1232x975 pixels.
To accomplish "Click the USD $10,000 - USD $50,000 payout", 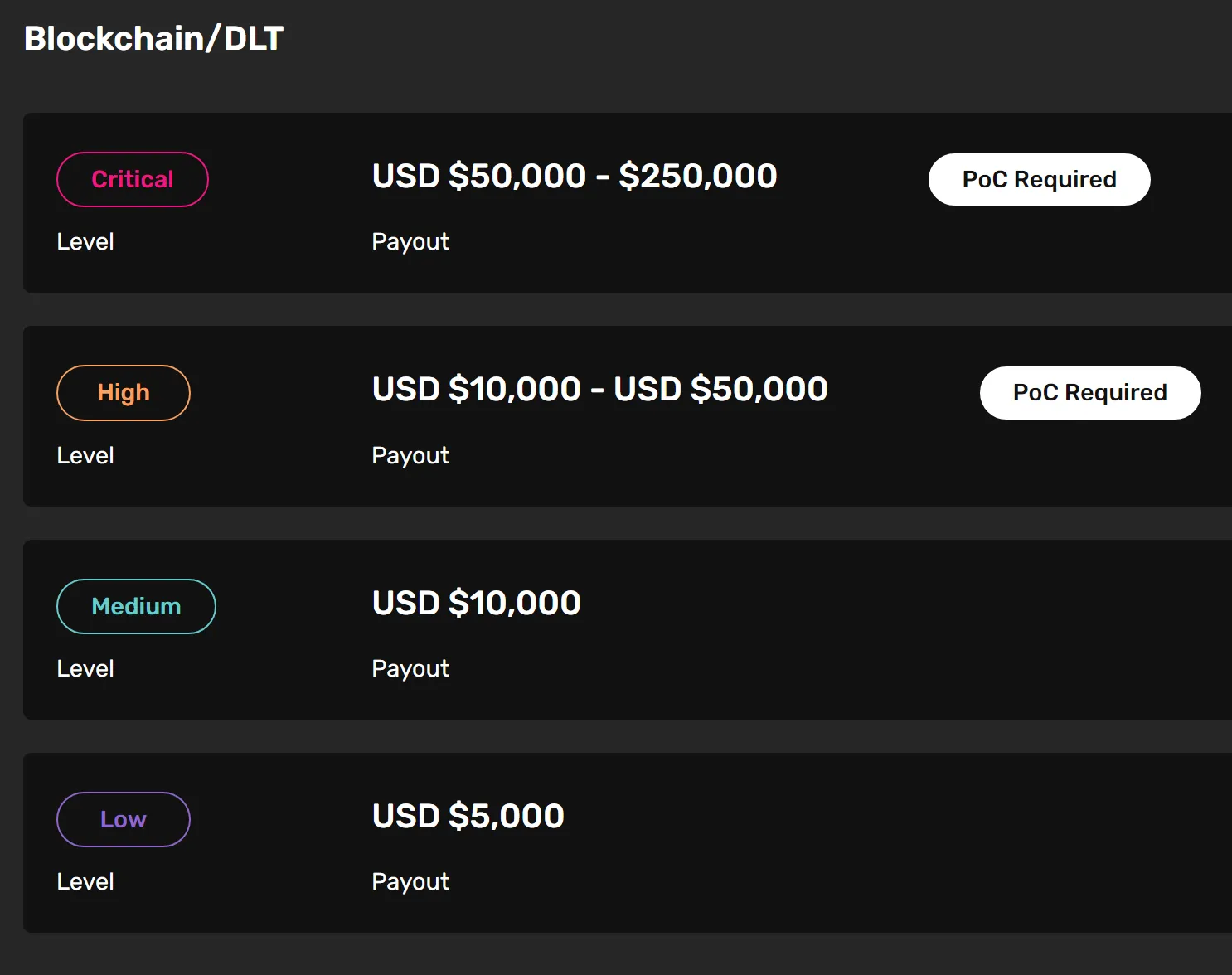I will click(x=599, y=389).
